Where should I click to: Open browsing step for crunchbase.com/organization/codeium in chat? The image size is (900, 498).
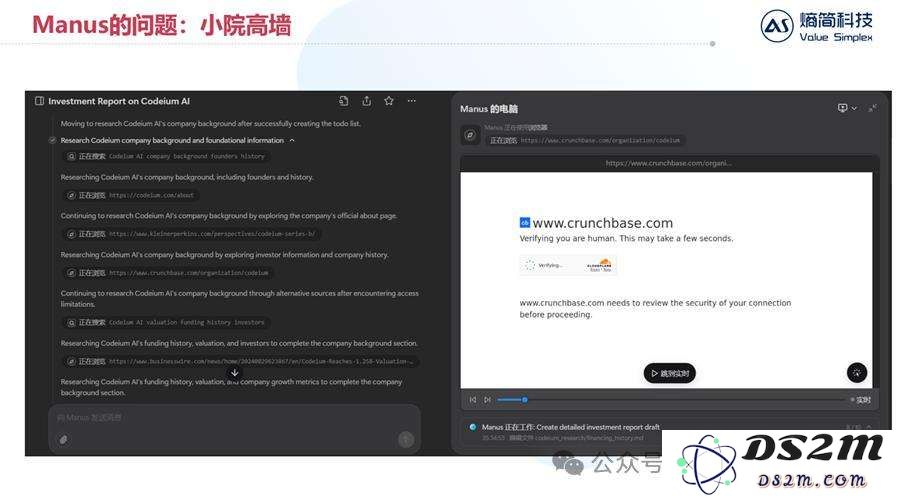[x=168, y=273]
